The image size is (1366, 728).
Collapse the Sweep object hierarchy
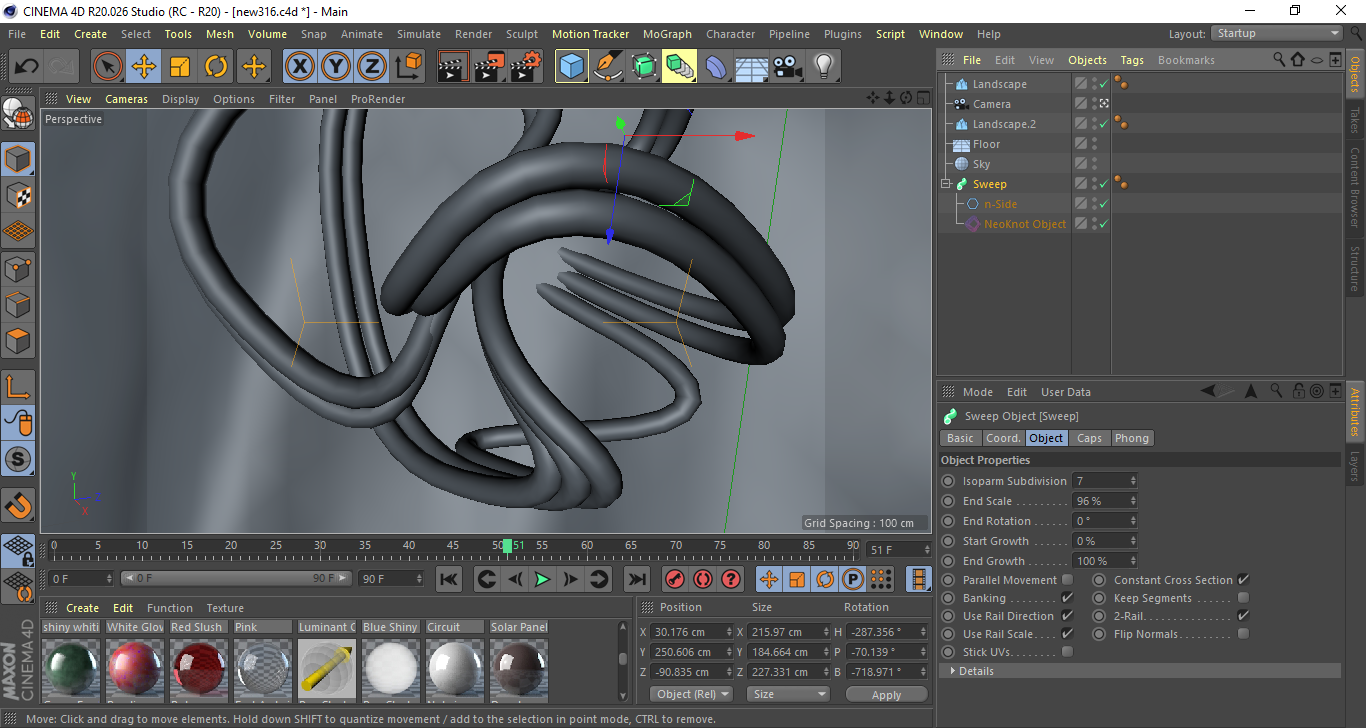(945, 184)
